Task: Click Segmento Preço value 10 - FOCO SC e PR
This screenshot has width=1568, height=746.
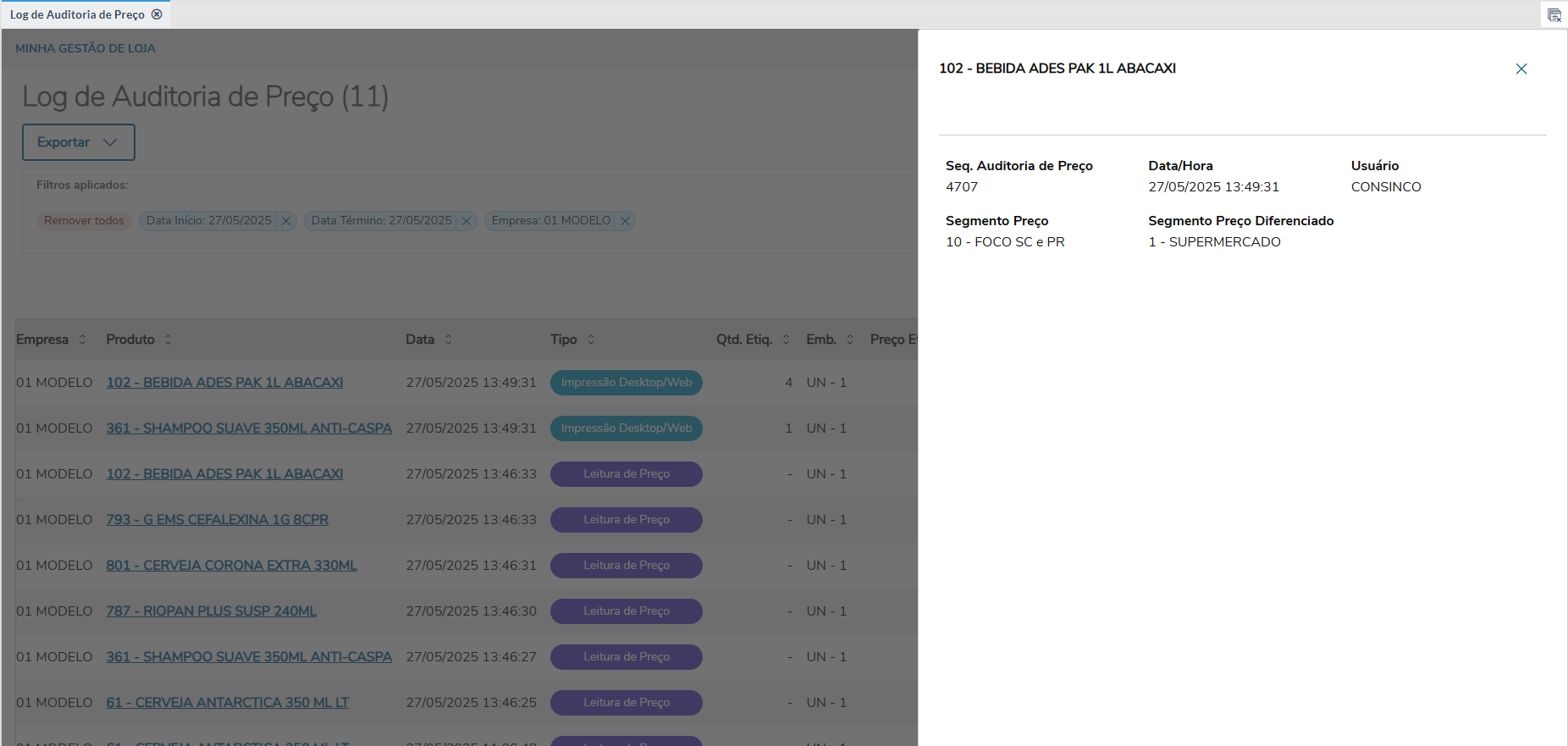Action: [x=1005, y=242]
